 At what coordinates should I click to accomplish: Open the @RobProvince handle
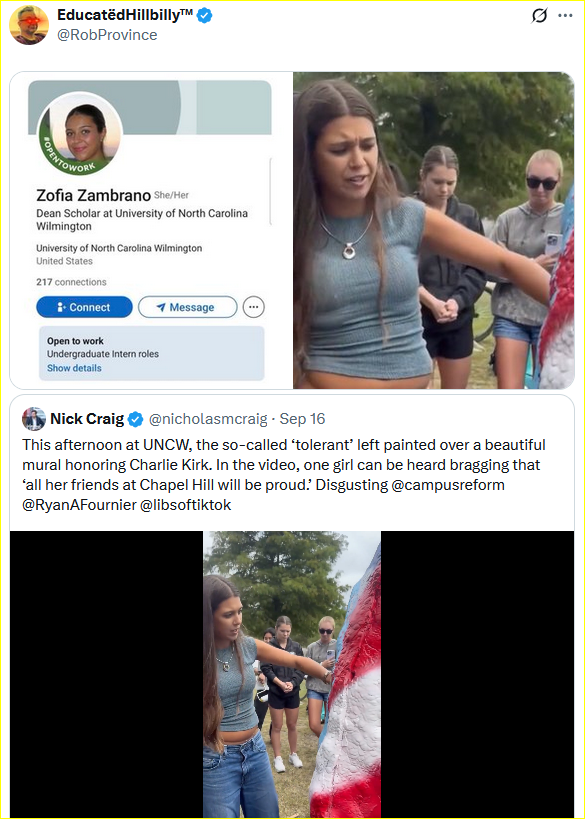[x=107, y=35]
